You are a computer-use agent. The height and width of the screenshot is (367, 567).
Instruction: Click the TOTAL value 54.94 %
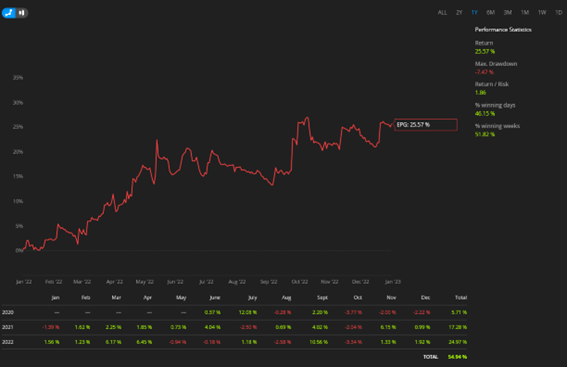pyautogui.click(x=457, y=357)
